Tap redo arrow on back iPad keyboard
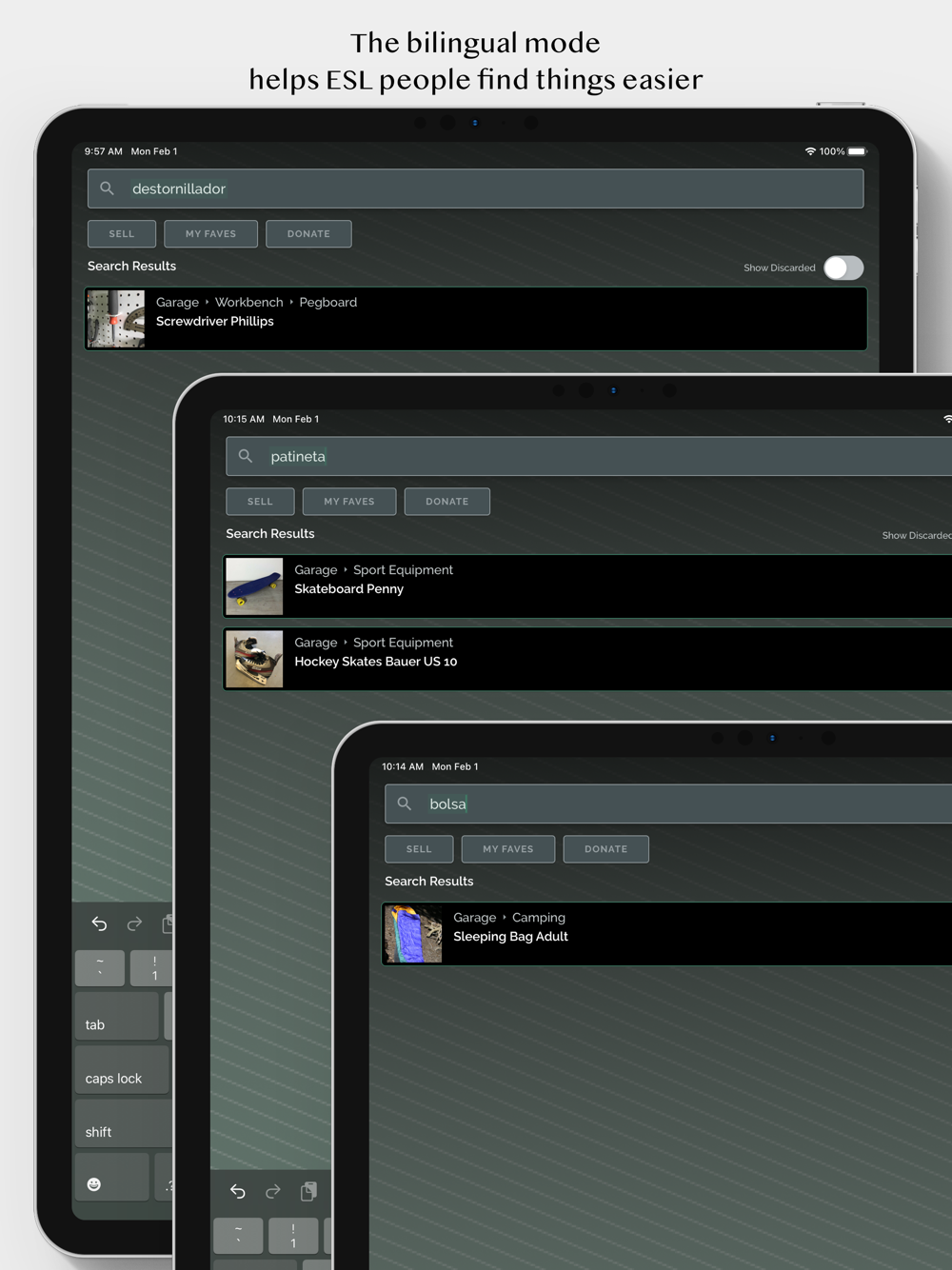 [134, 923]
